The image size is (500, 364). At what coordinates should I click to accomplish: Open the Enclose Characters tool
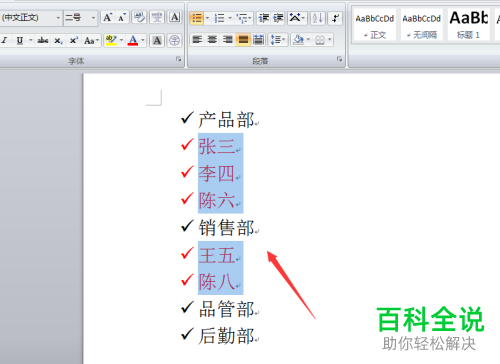pyautogui.click(x=174, y=40)
